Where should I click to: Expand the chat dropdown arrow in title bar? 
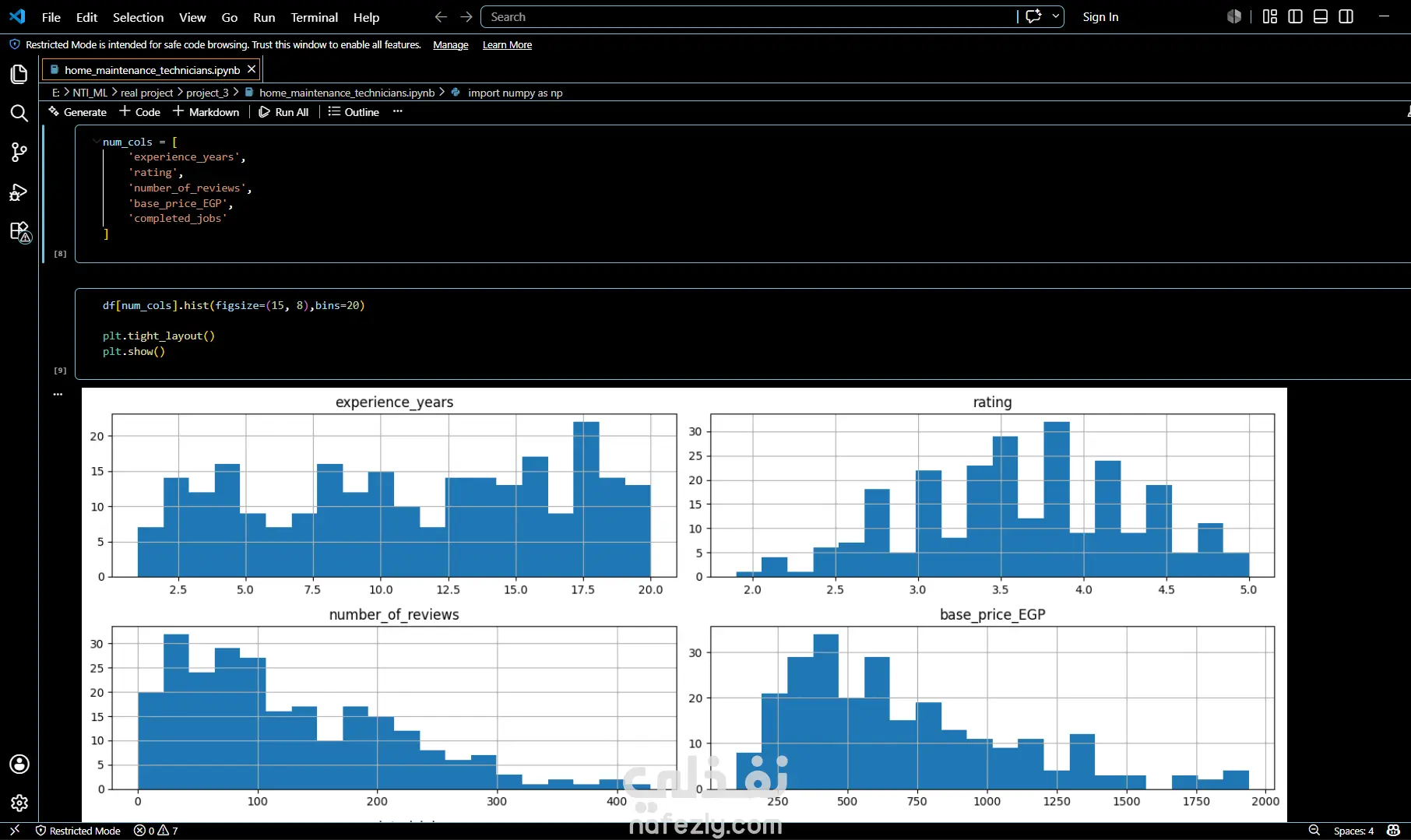tap(1056, 16)
